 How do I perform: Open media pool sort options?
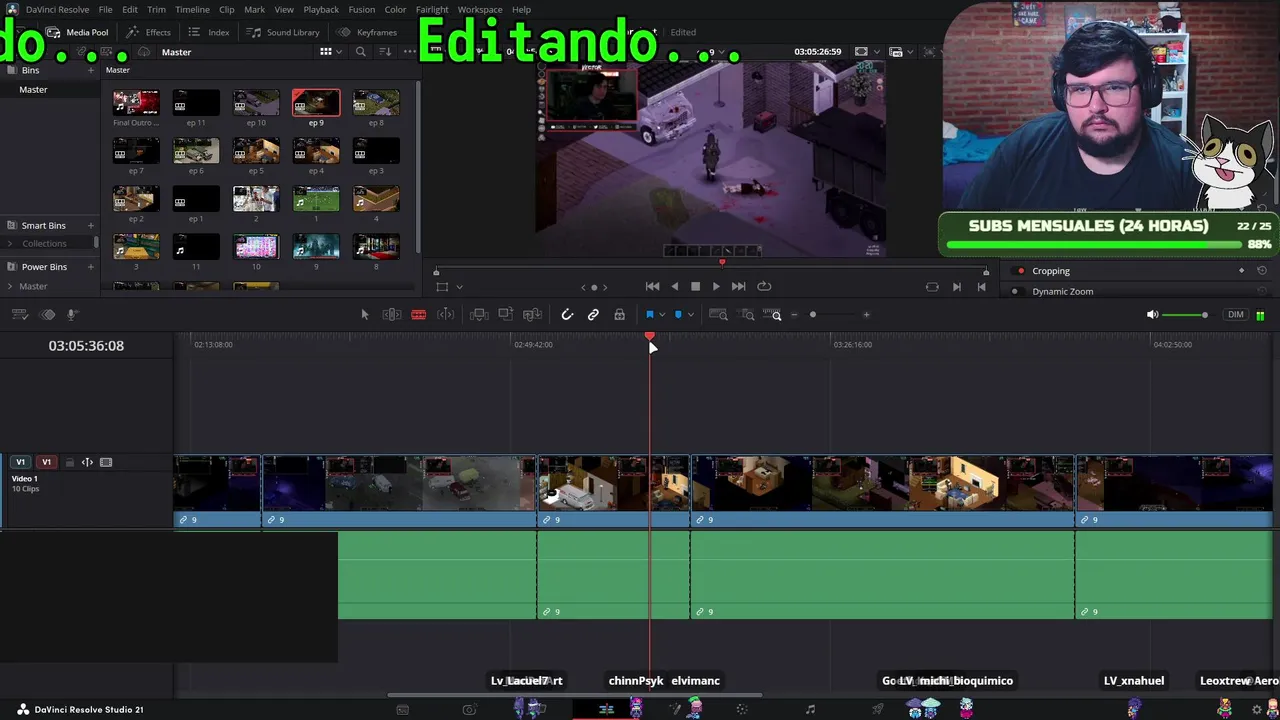point(385,52)
